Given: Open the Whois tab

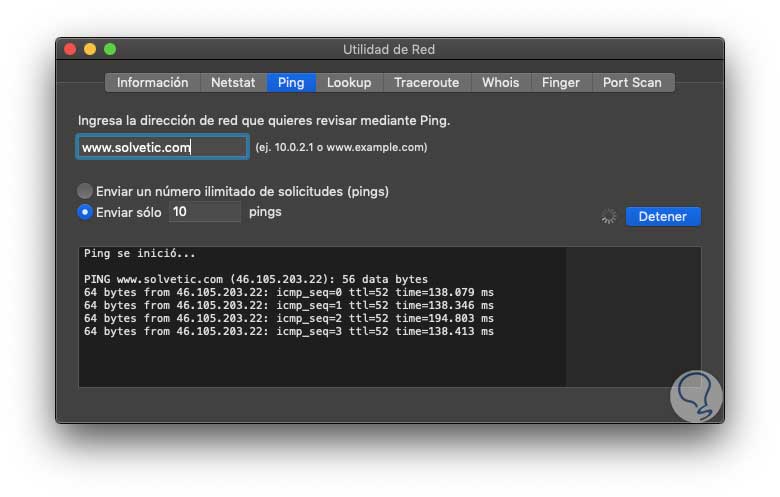Looking at the screenshot, I should (500, 83).
